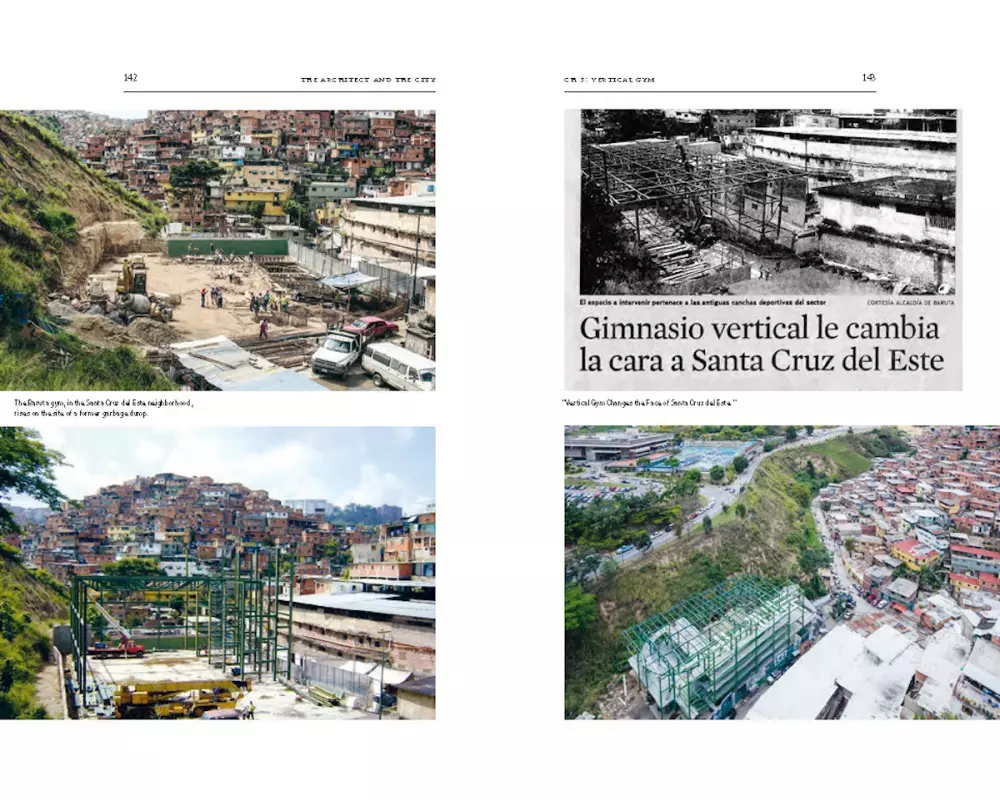Select the 'Vertical Gym' chapter header
Viewport: 1000px width, 800px height.
pyautogui.click(x=609, y=79)
